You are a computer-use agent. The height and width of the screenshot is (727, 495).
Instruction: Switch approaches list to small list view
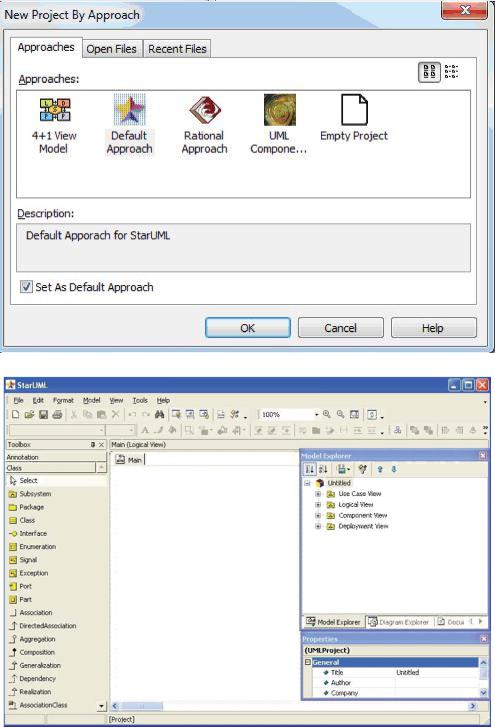(x=451, y=72)
